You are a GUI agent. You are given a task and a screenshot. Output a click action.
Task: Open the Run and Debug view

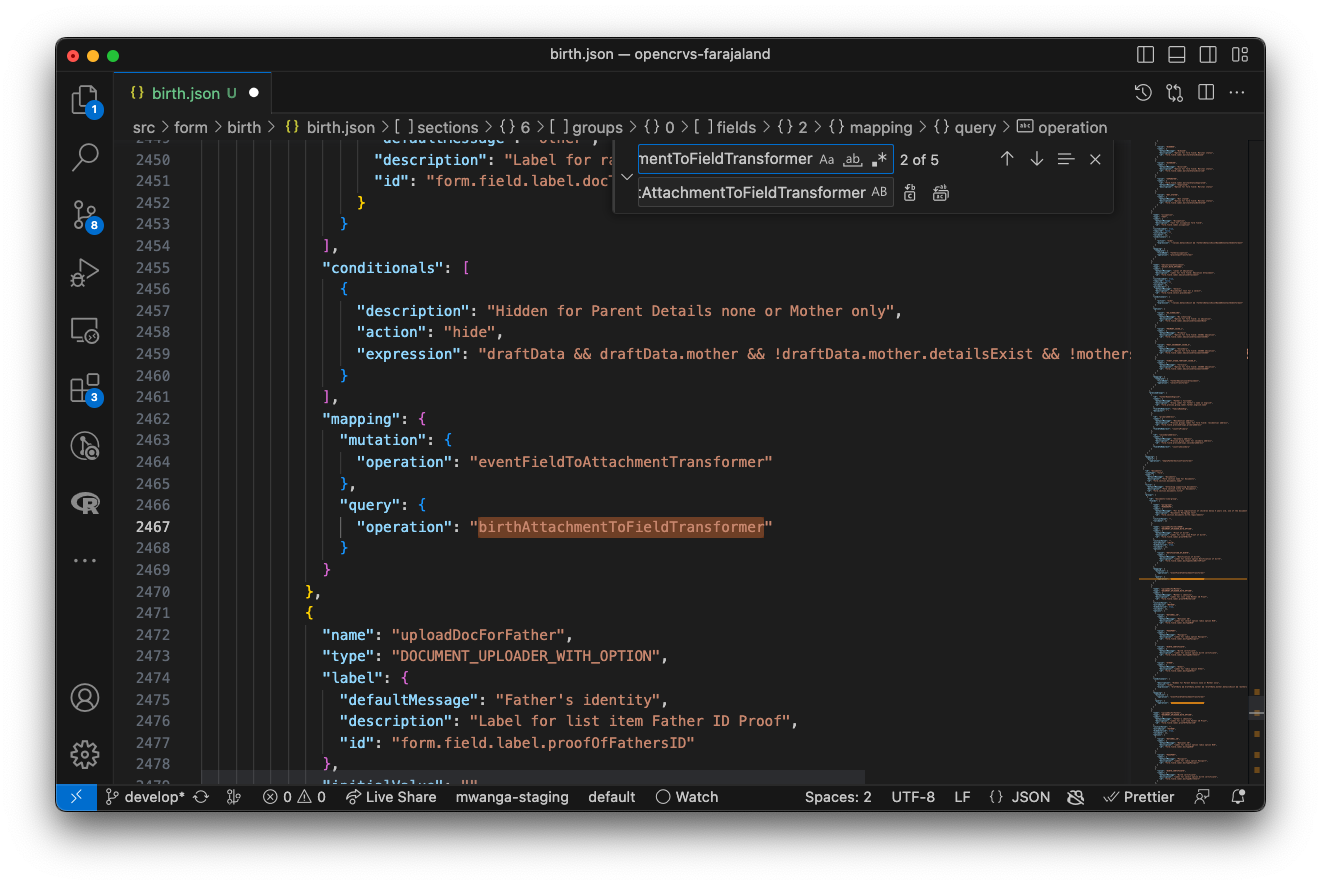(85, 272)
